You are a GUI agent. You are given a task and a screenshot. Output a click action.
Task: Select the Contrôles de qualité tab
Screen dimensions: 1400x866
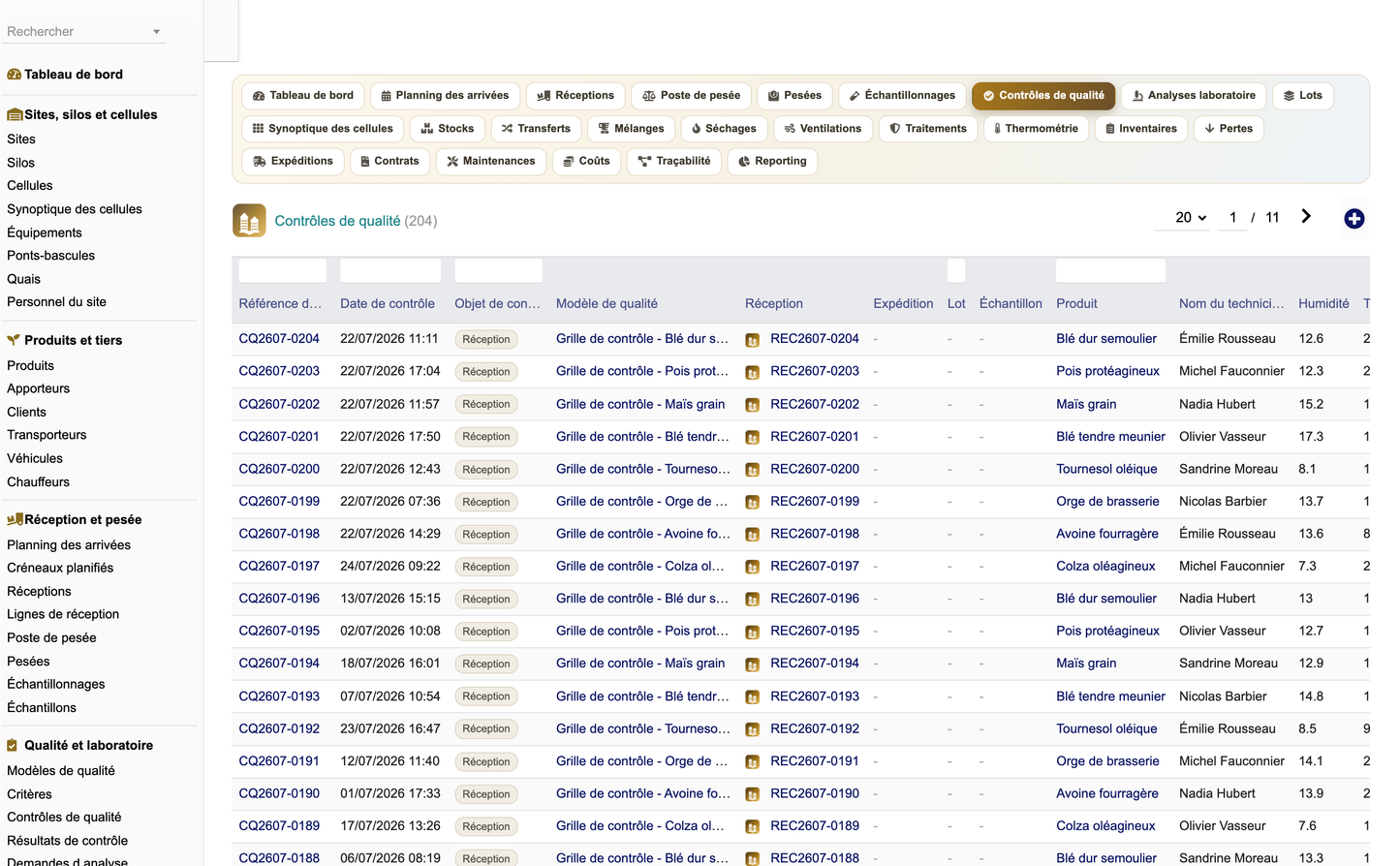click(1043, 96)
